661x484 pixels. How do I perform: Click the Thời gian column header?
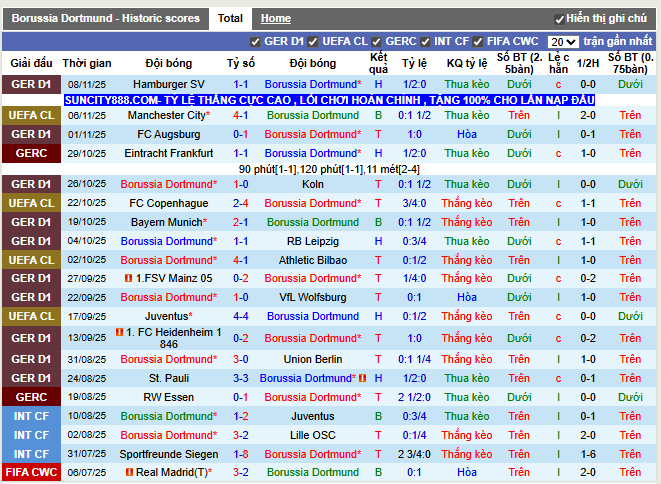click(x=87, y=63)
